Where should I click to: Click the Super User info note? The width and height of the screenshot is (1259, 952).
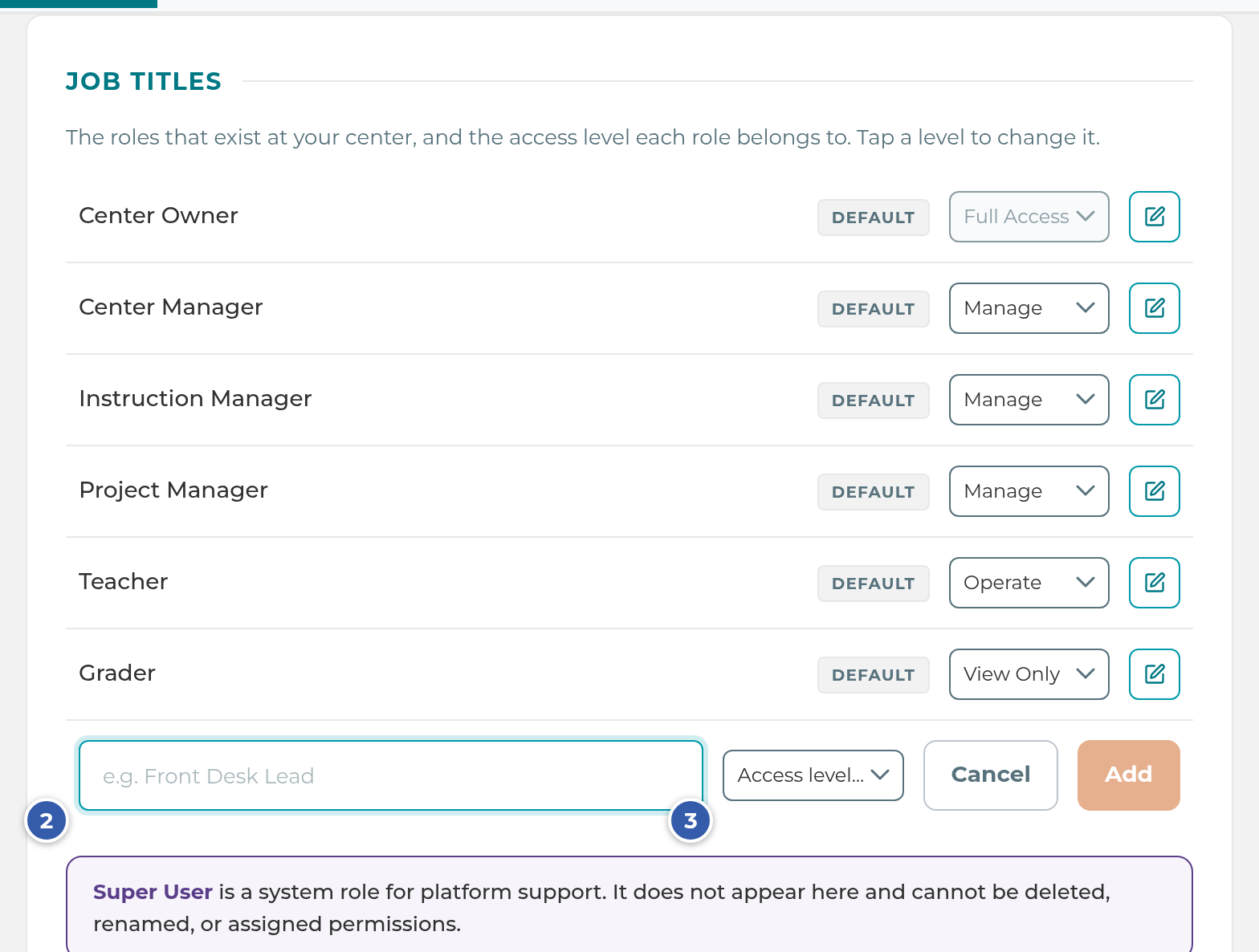(x=629, y=905)
